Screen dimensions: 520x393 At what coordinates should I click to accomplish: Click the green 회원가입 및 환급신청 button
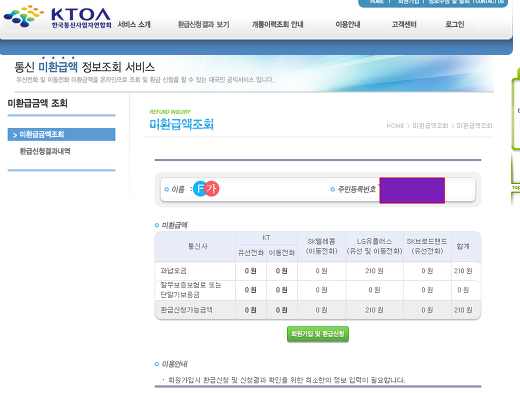coord(318,334)
